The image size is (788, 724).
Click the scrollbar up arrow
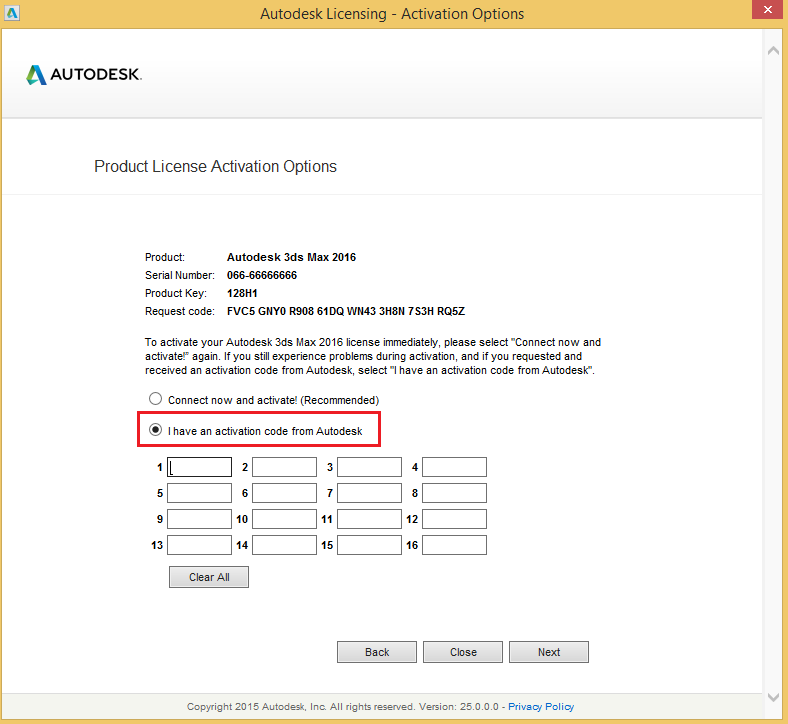[x=773, y=50]
